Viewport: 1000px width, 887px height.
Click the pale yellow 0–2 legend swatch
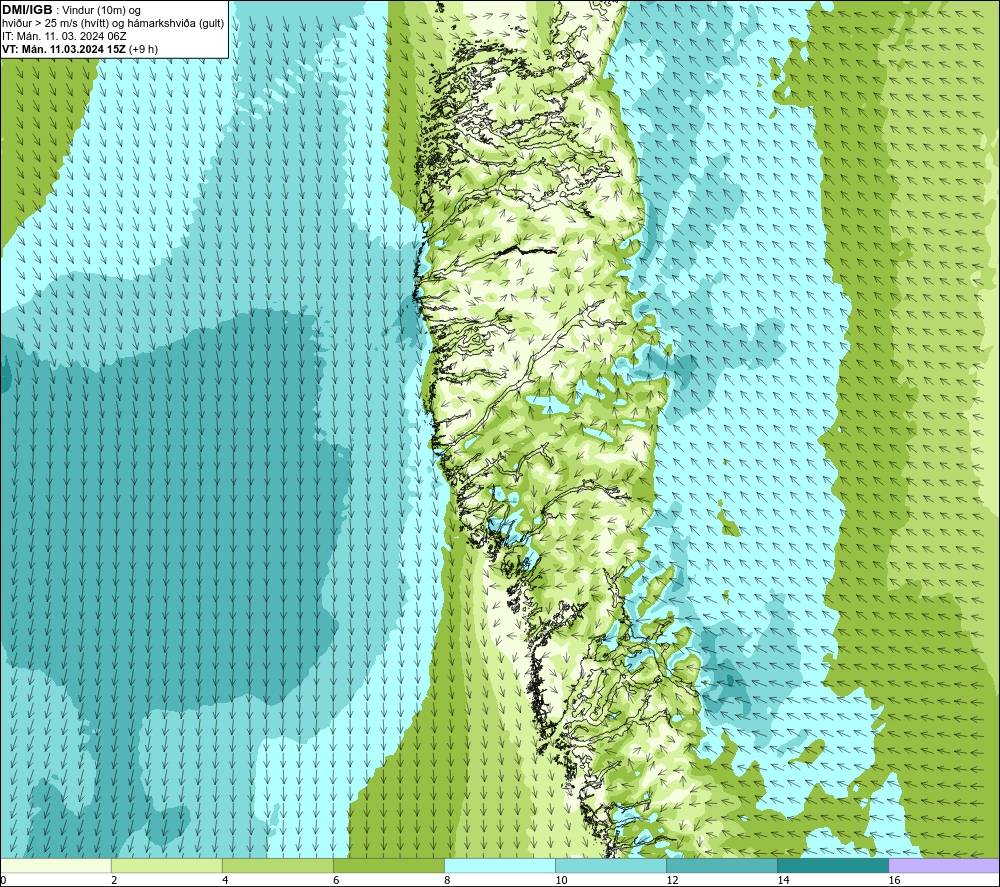[55, 866]
